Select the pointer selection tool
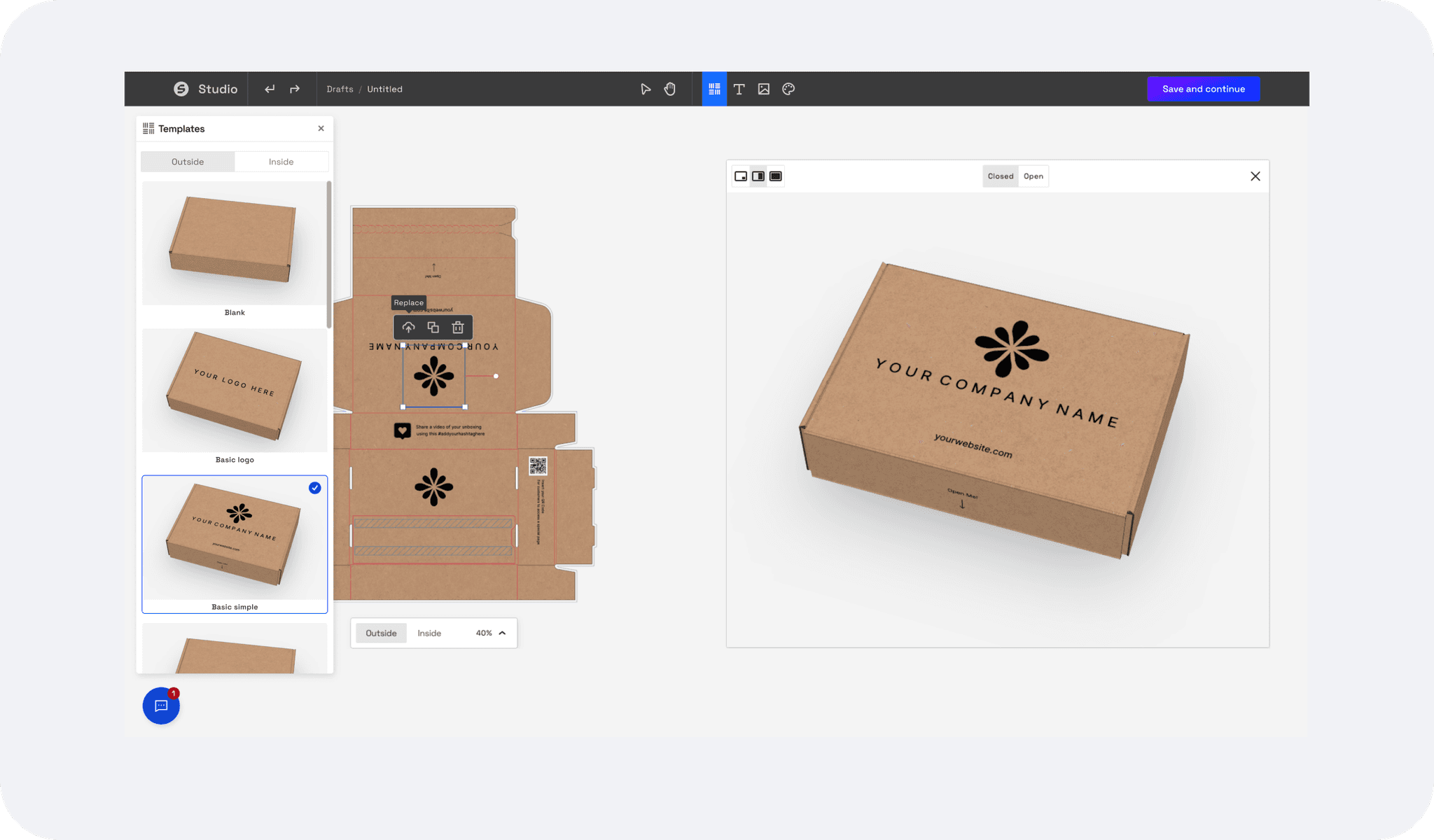Viewport: 1434px width, 840px height. pyautogui.click(x=646, y=89)
